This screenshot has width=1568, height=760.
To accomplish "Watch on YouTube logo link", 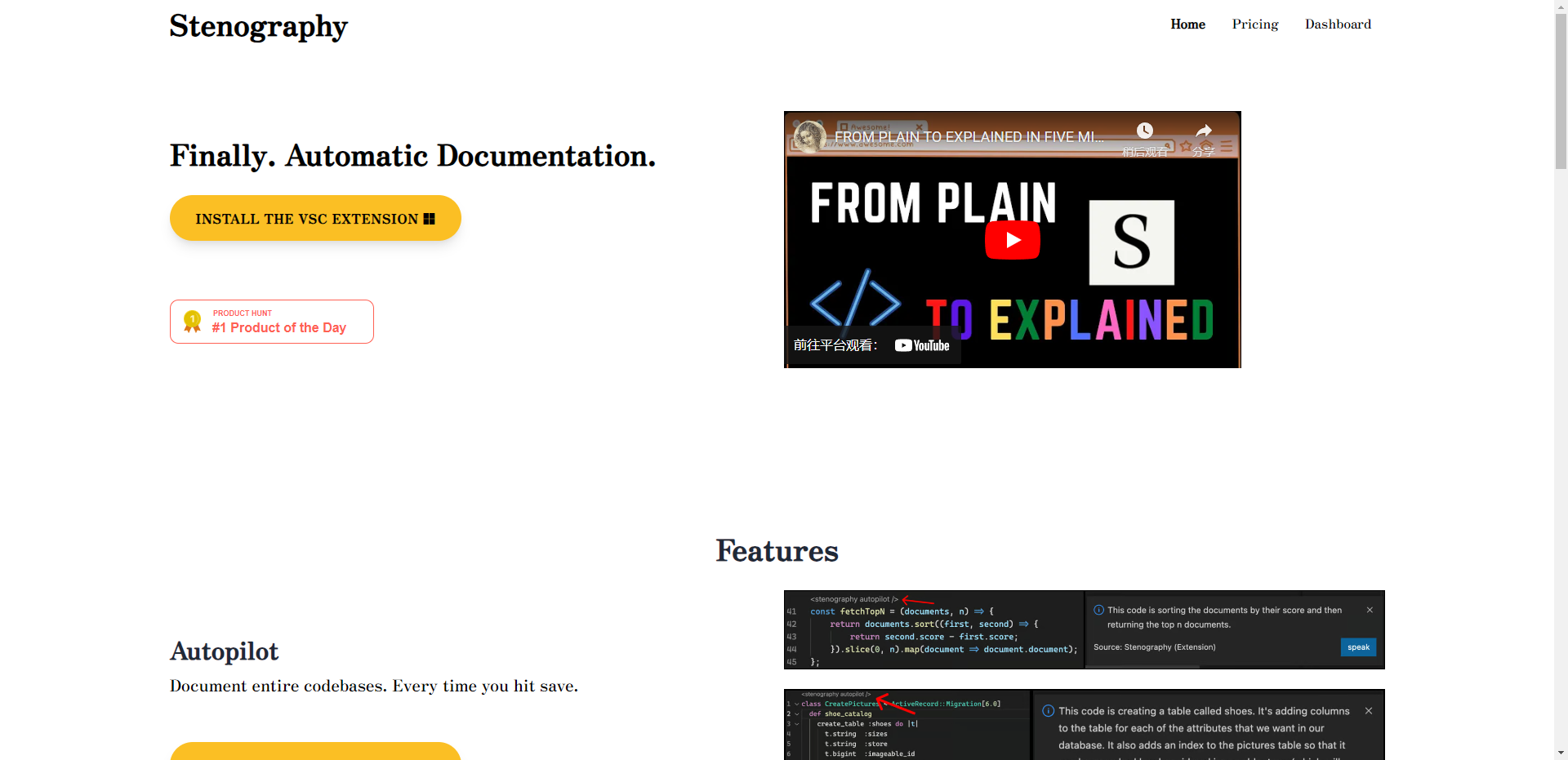I will (x=922, y=345).
